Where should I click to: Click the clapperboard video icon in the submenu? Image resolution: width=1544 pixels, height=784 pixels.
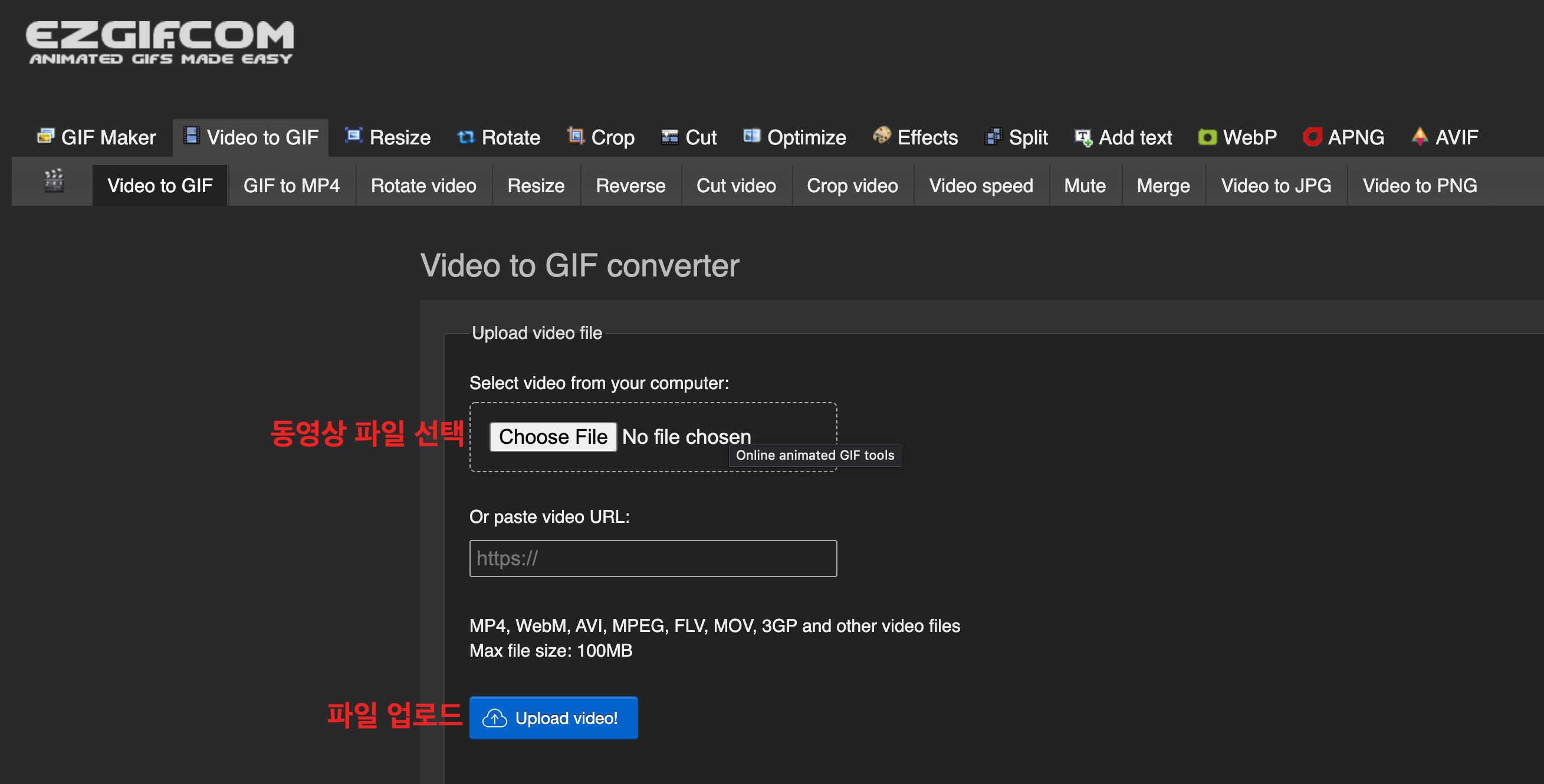[54, 181]
